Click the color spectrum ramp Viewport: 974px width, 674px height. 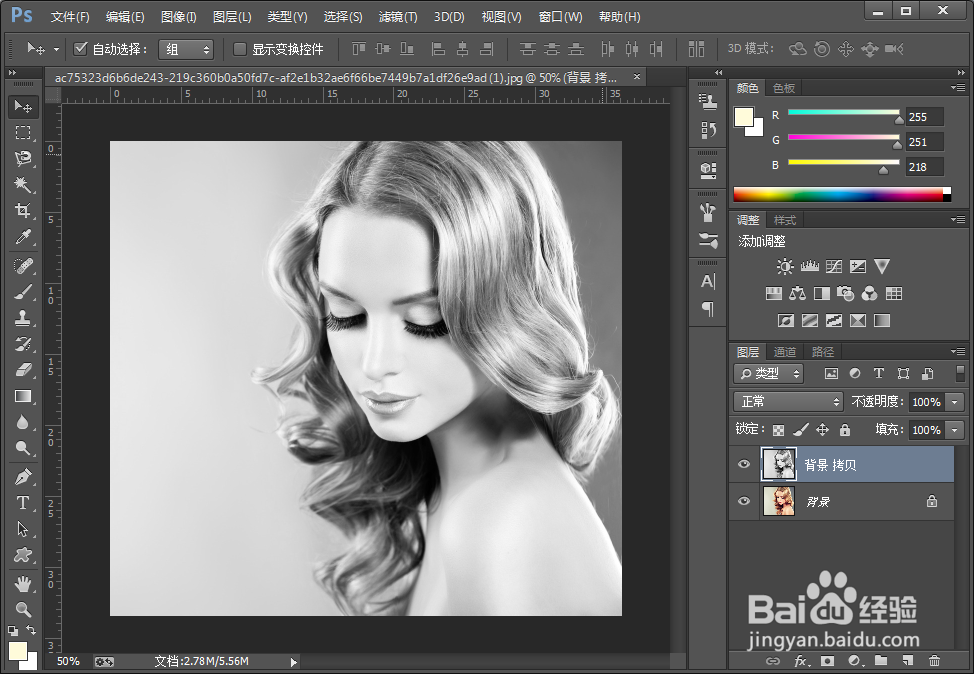click(x=842, y=194)
